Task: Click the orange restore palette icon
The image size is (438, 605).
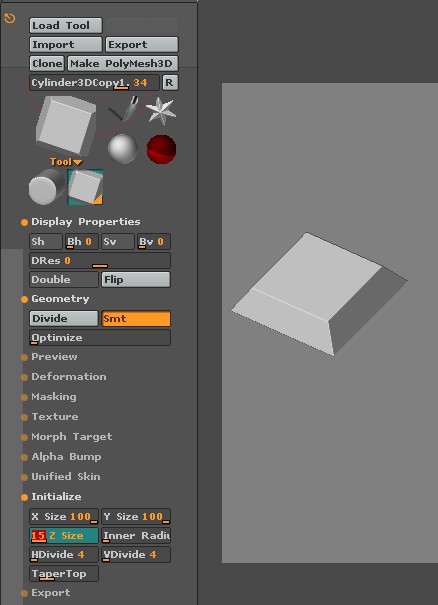Action: [x=10, y=18]
